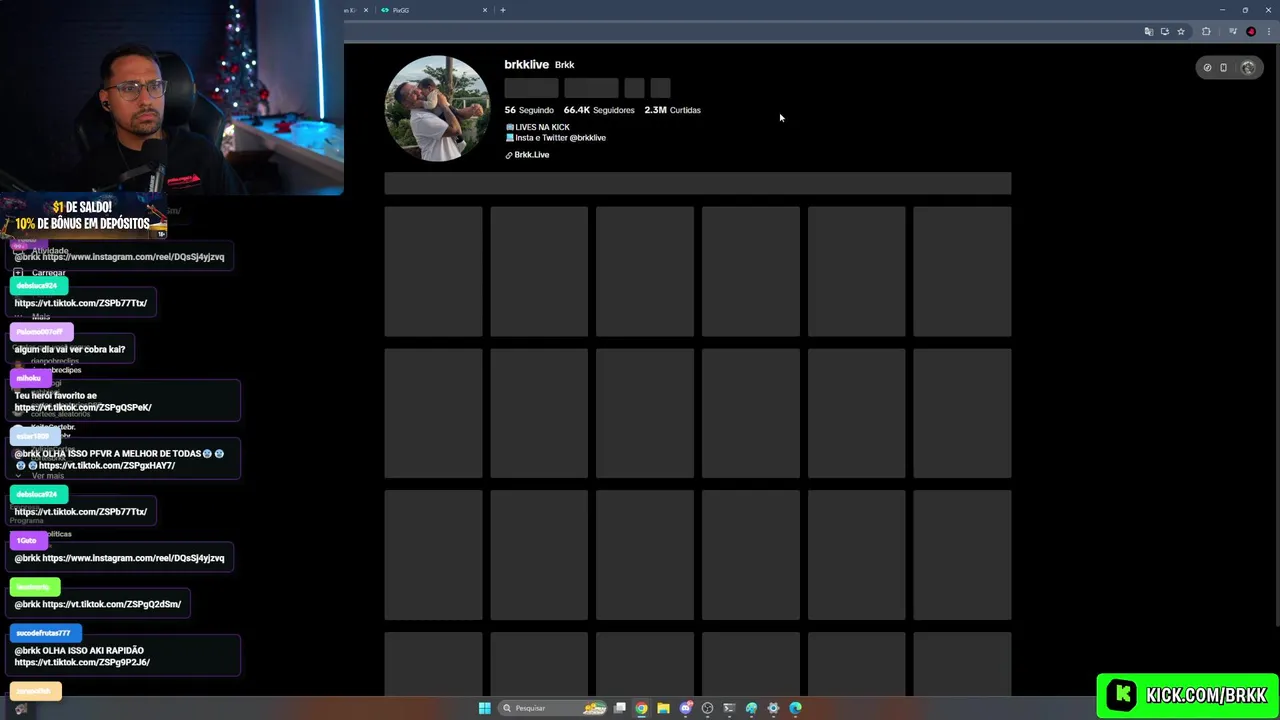Open the Windows Start menu
The image size is (1280, 720).
[484, 708]
